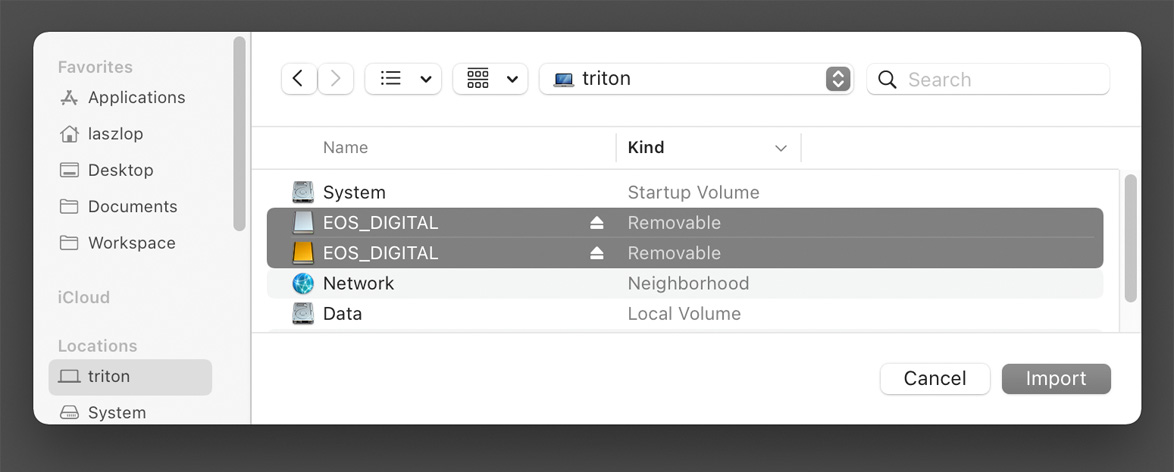Open Documents in the sidebar
Screen dimensions: 1174x472
coord(132,207)
